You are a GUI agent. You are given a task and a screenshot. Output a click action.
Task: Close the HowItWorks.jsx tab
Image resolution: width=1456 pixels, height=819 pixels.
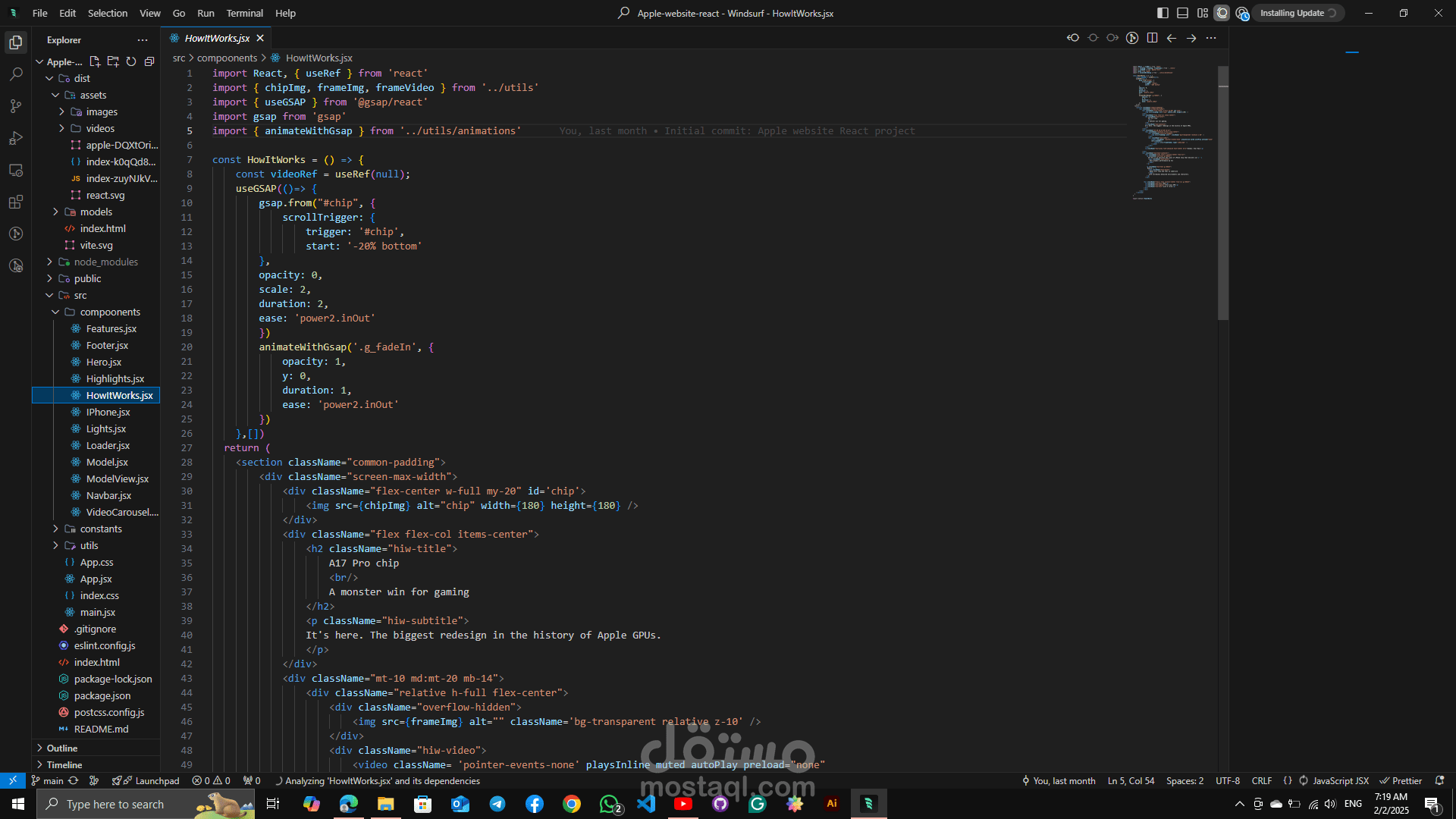pyautogui.click(x=260, y=38)
